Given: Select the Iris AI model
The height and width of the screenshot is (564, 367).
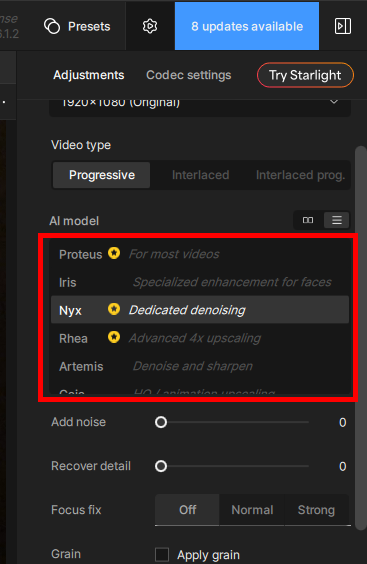Looking at the screenshot, I should tap(200, 282).
